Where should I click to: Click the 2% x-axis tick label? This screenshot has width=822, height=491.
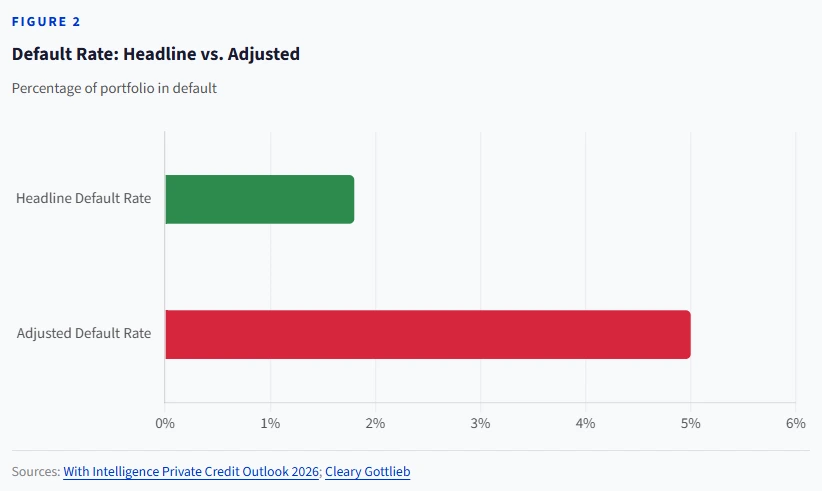point(375,423)
